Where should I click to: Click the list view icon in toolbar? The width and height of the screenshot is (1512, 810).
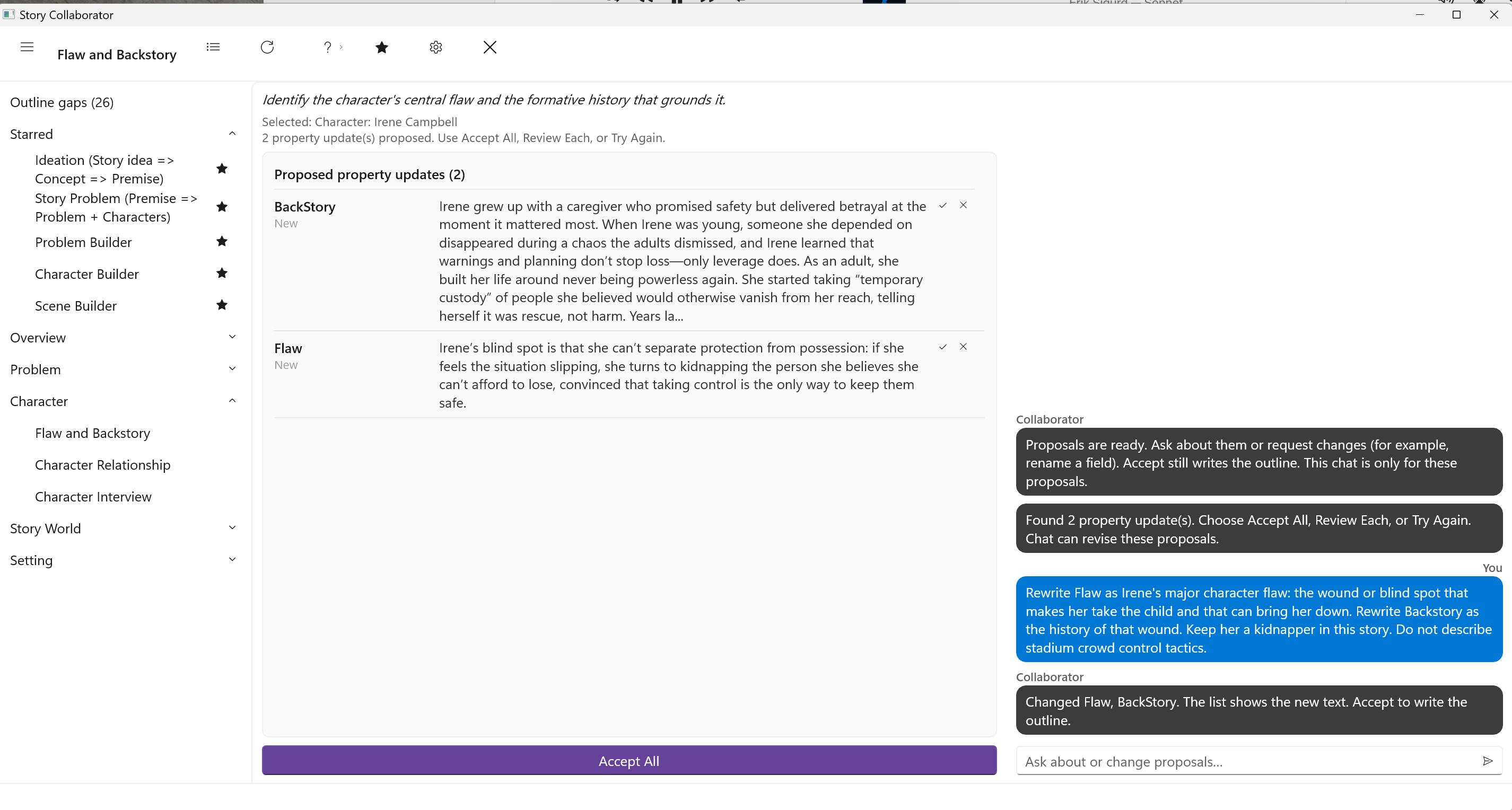213,47
